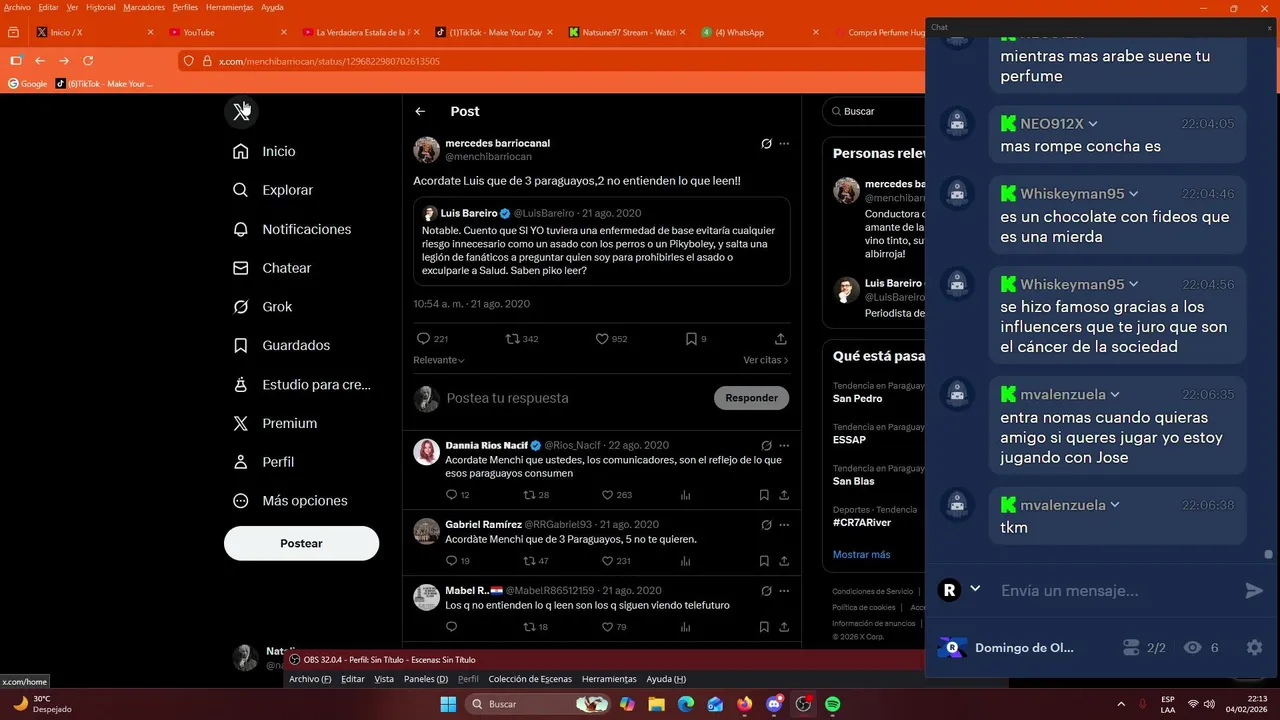Expand Whiskeyman95 dropdown on influencers message
Viewport: 1280px width, 720px height.
(x=1133, y=284)
